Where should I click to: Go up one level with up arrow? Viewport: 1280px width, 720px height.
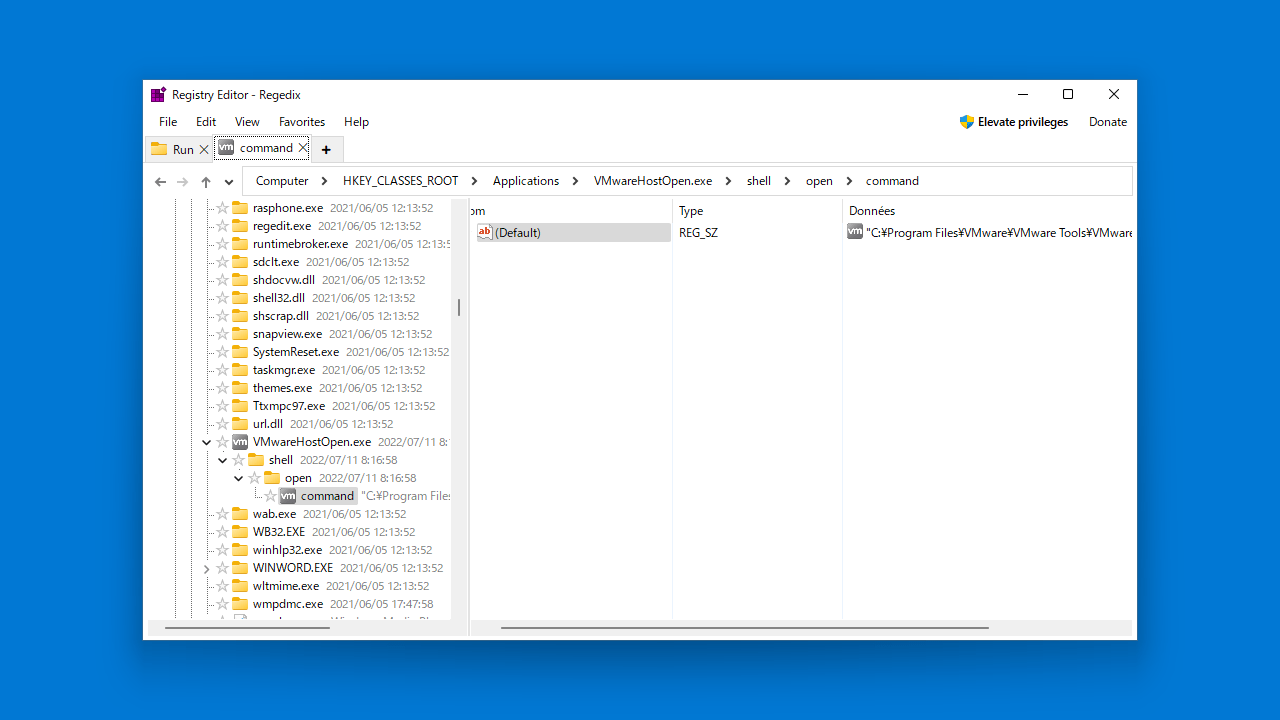(206, 182)
